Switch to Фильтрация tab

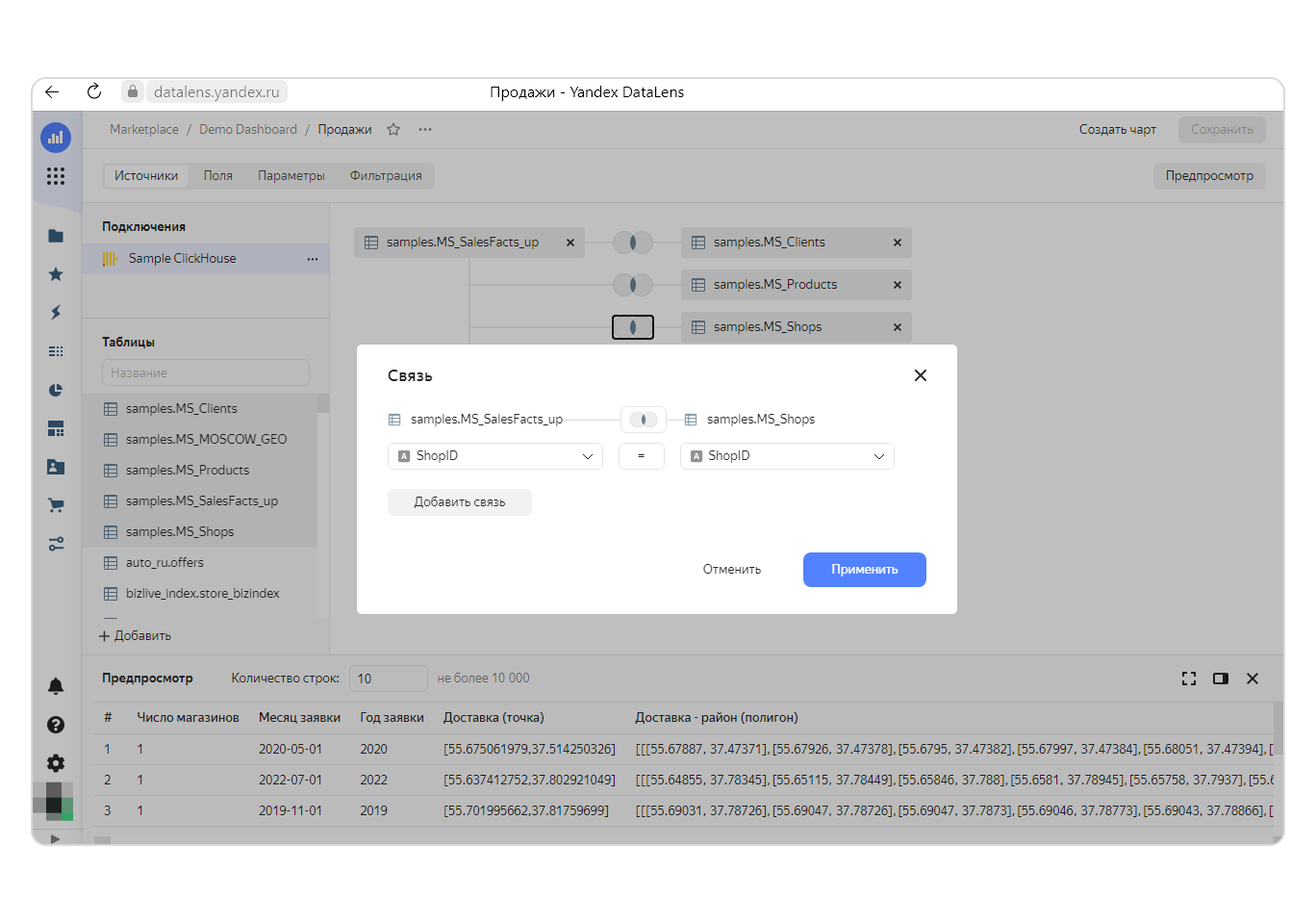[x=386, y=176]
